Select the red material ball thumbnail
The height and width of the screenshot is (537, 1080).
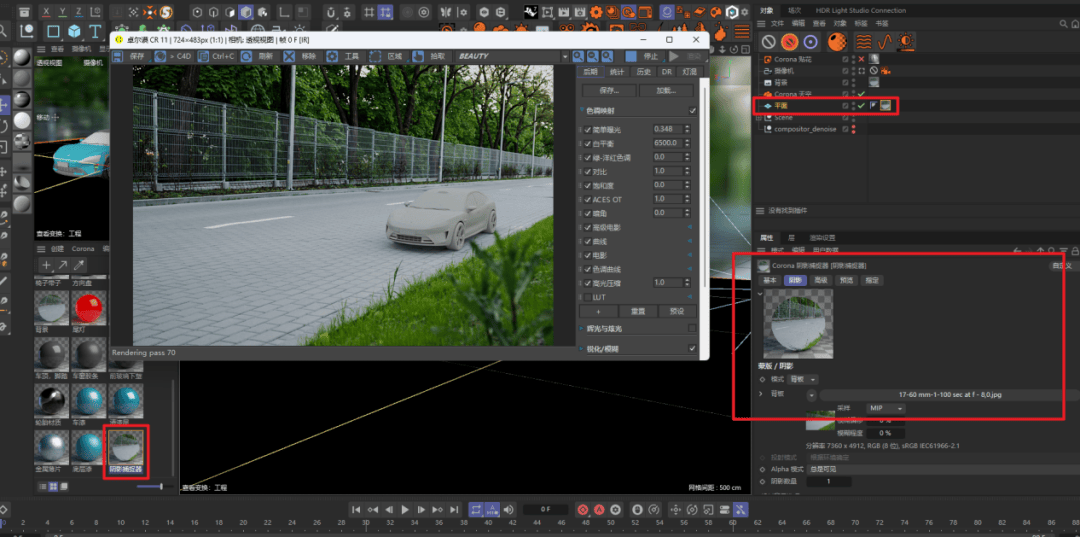coord(90,309)
